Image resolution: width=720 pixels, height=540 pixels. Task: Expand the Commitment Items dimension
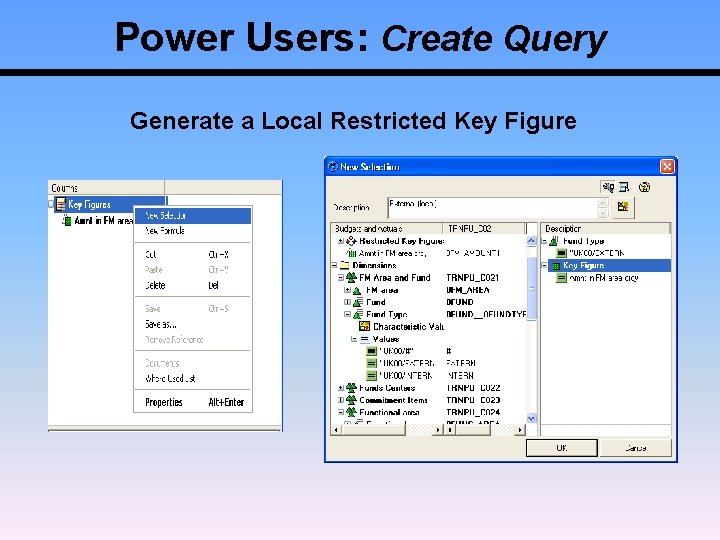click(341, 400)
